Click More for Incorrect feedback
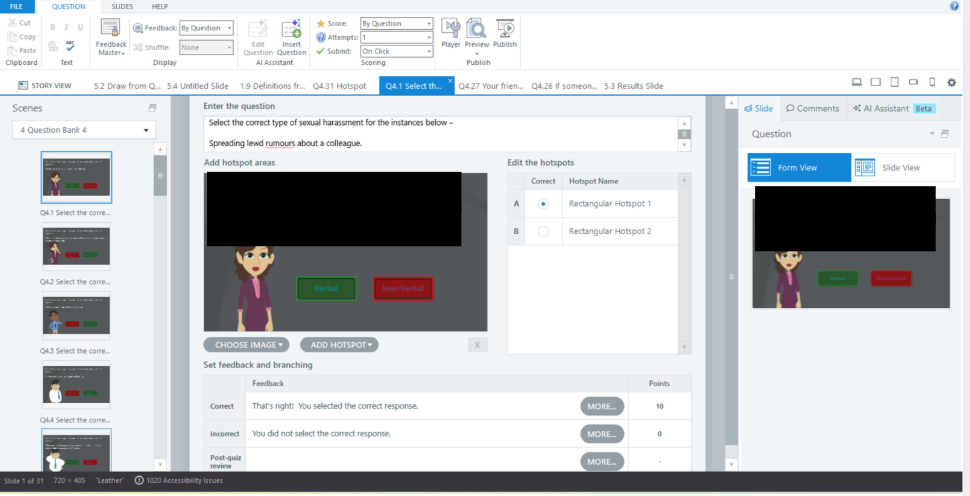 (601, 434)
